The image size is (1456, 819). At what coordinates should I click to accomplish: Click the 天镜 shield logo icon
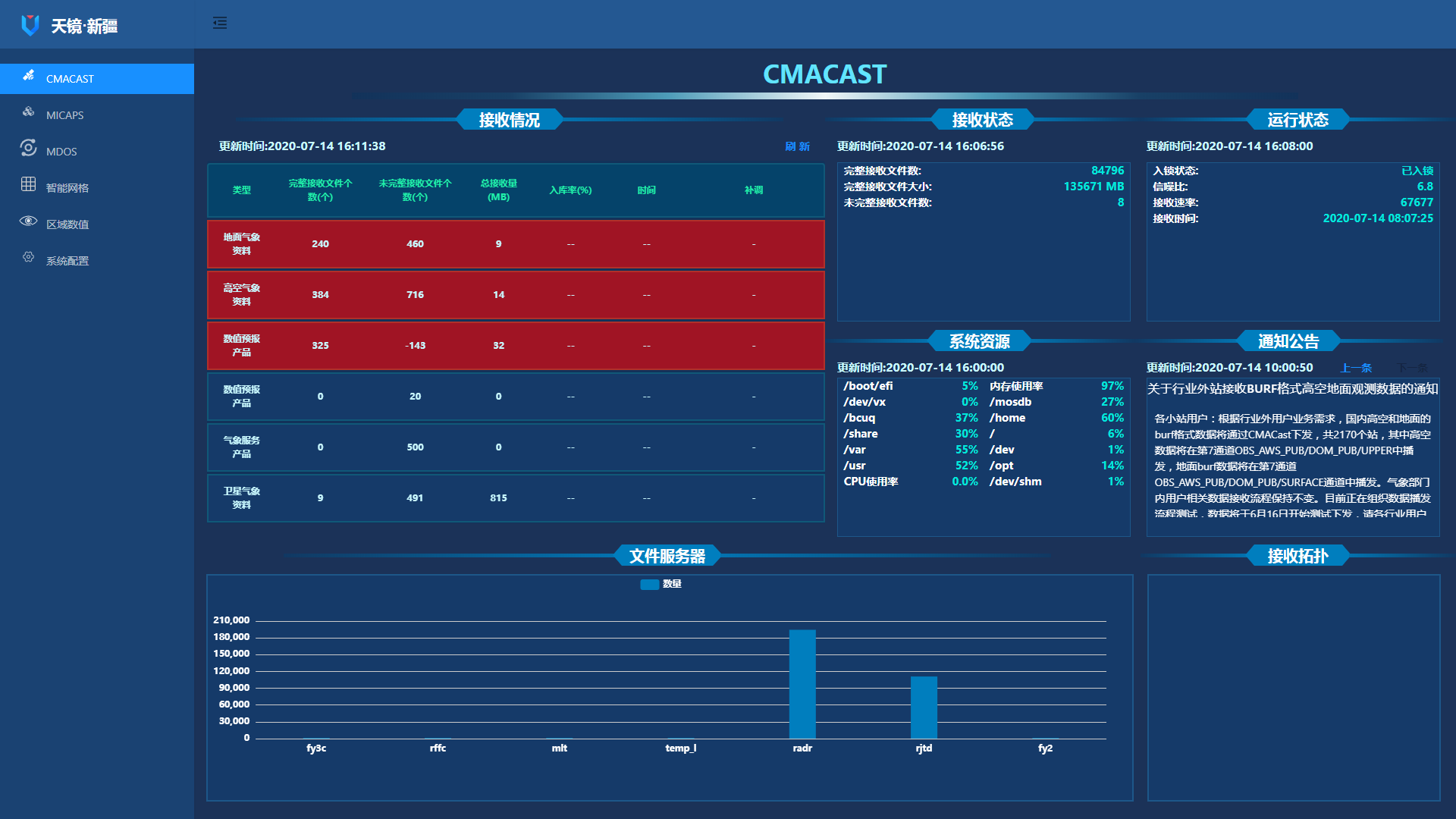click(30, 25)
